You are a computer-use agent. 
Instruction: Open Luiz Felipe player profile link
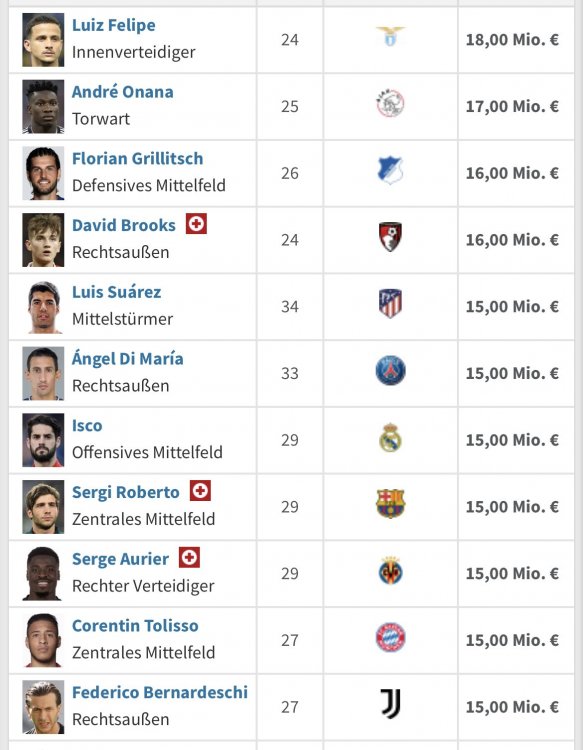tap(114, 25)
